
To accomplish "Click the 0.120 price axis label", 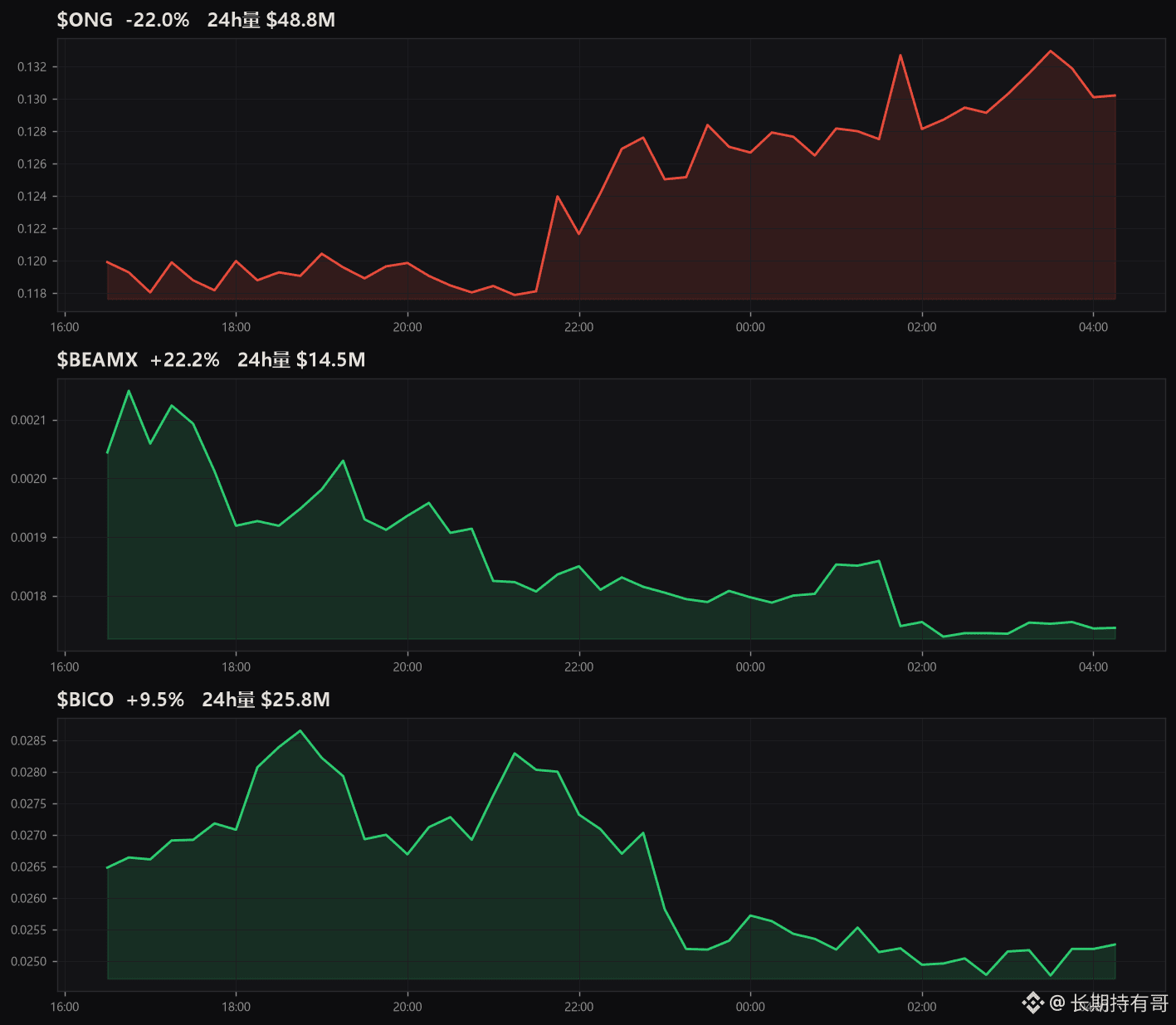I will point(32,261).
